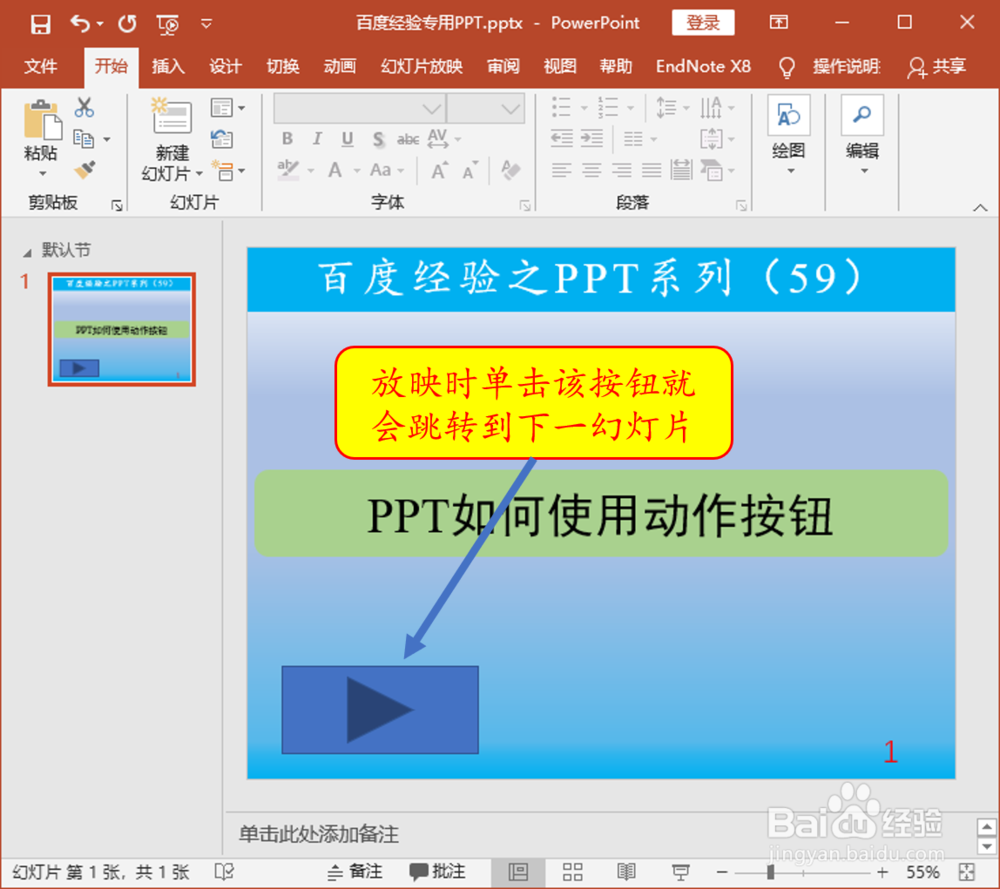Open the font name combo box
Image resolution: width=1000 pixels, height=889 pixels.
click(x=360, y=108)
